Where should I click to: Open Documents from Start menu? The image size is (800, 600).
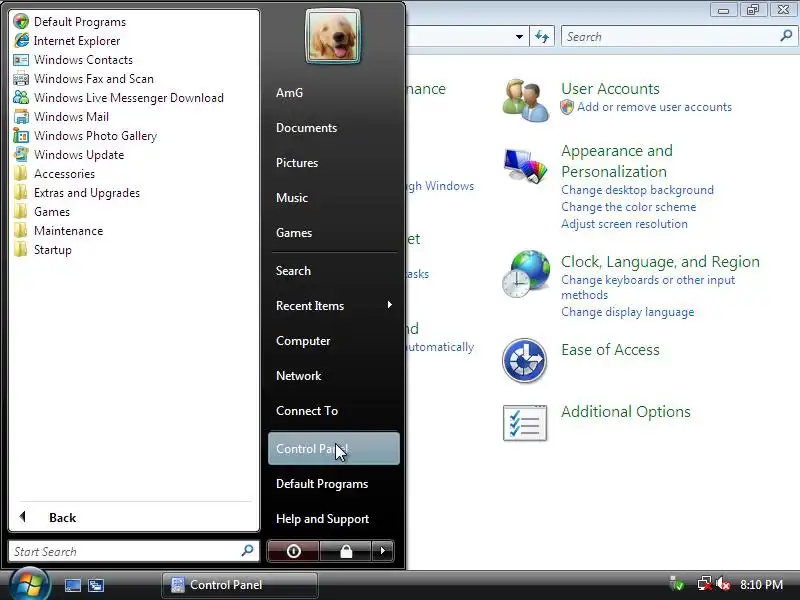tap(306, 128)
